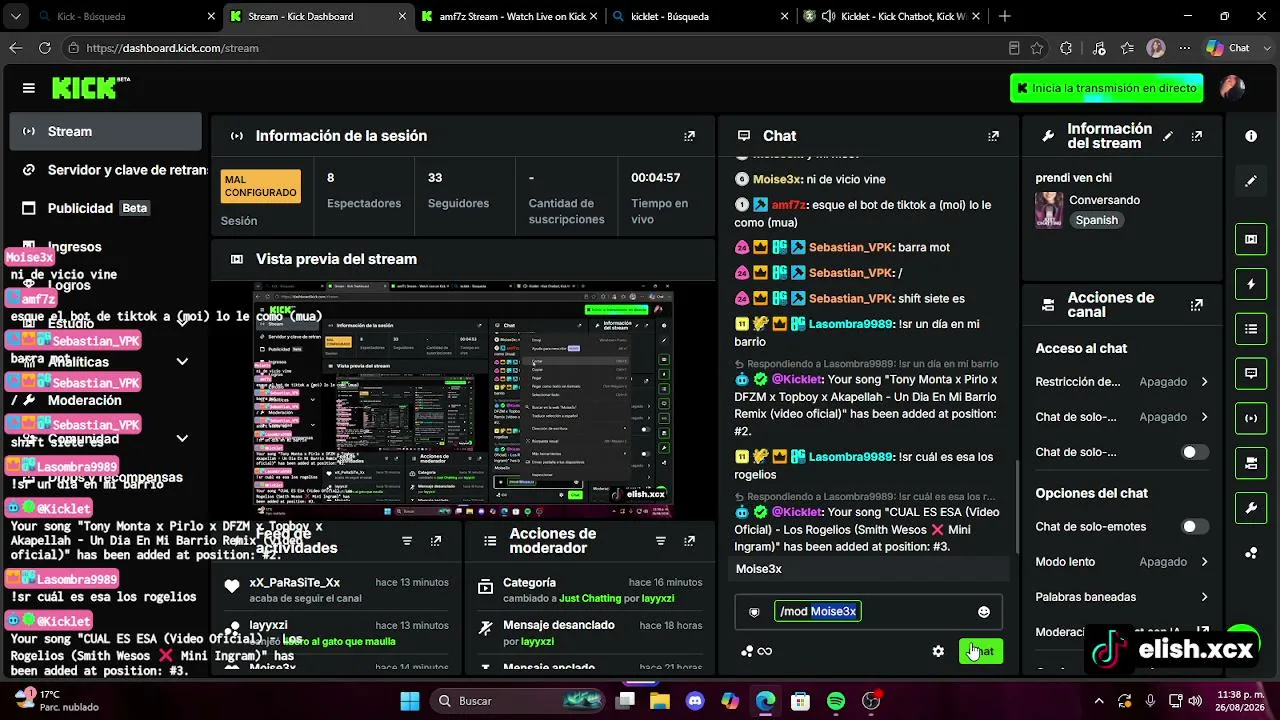The height and width of the screenshot is (720, 1280).
Task: Open the Restricción de... setting
Action: point(1122,382)
